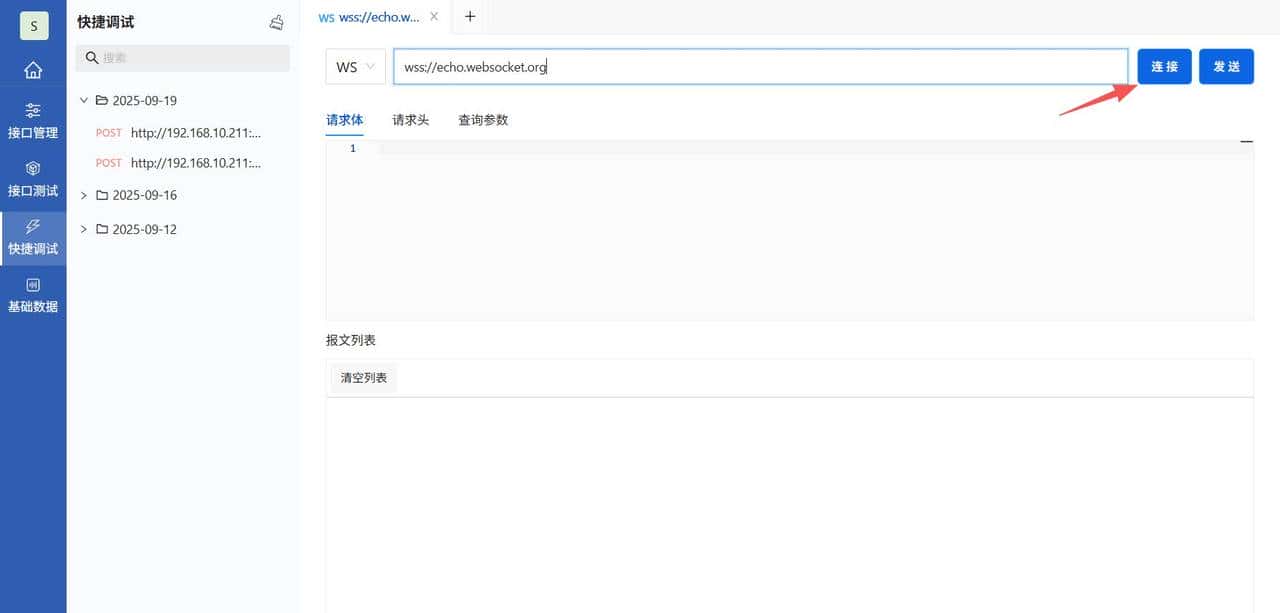Collapse the 2025-09-19 folder
Screen dimensions: 1280x613
click(84, 100)
